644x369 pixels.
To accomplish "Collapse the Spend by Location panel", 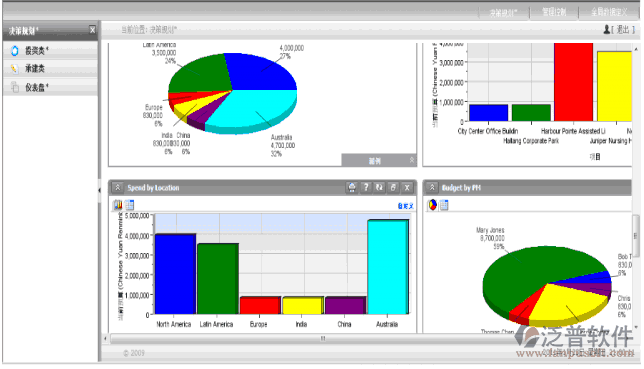I will click(117, 187).
